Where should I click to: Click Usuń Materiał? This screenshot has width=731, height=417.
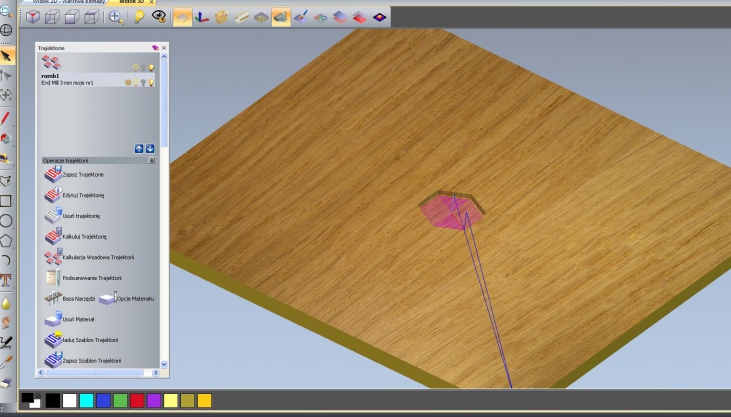pyautogui.click(x=69, y=319)
